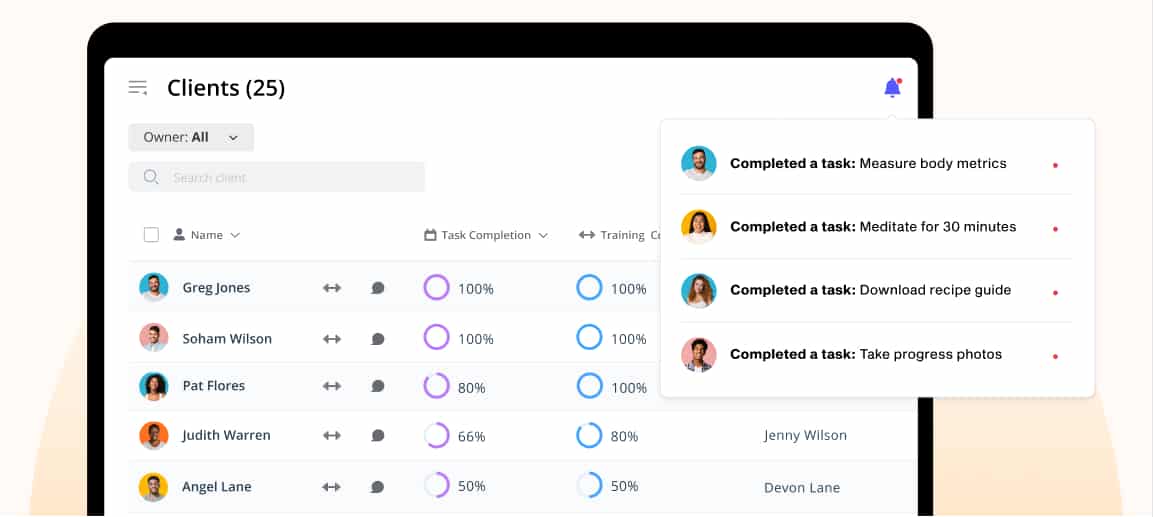Screen dimensions: 1153x517
Task: Click owner name Jenny Wilson
Action: (x=805, y=435)
